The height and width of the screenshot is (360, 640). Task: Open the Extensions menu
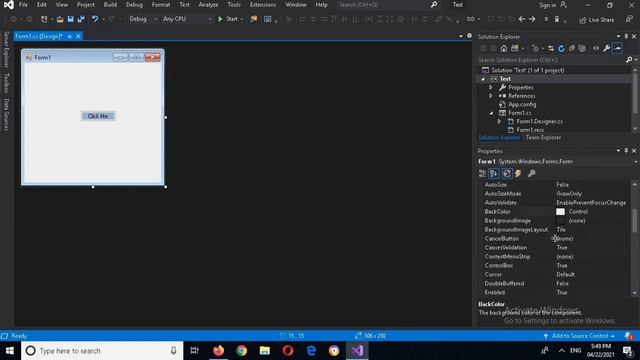(x=263, y=5)
